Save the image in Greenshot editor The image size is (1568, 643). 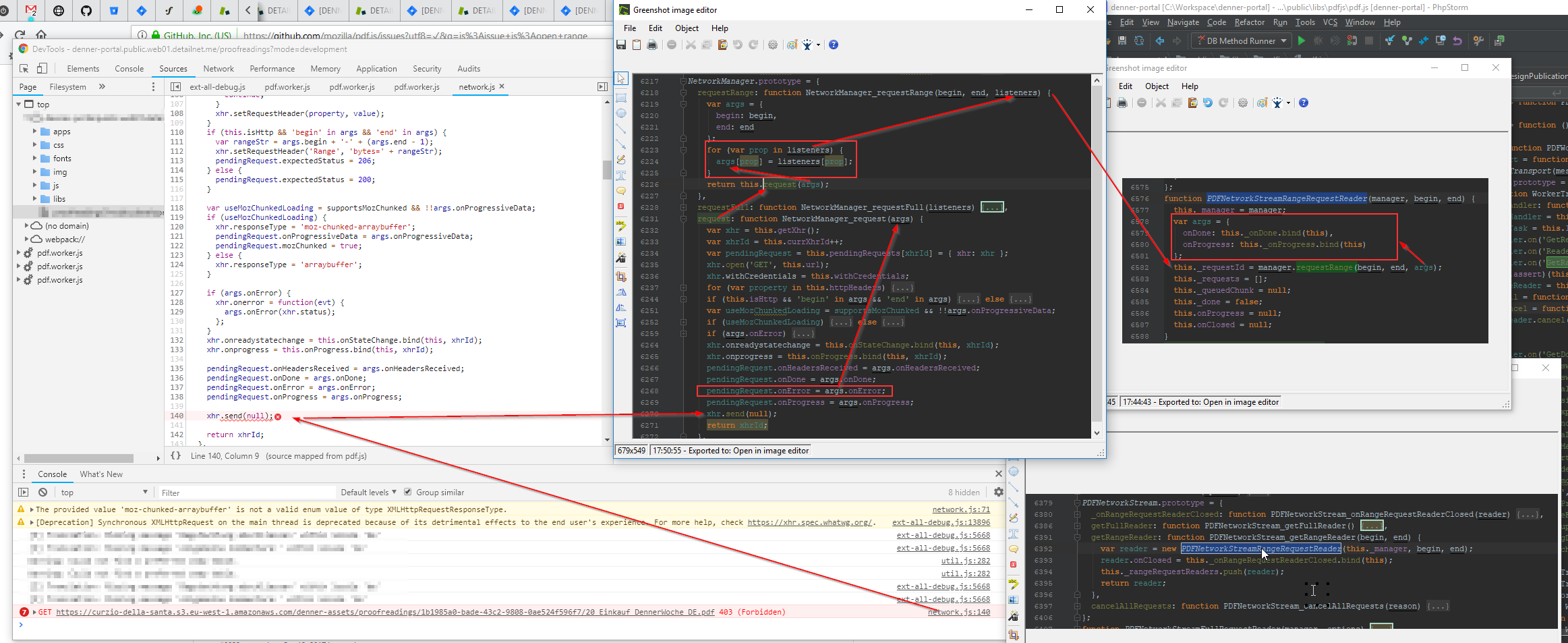[x=620, y=45]
